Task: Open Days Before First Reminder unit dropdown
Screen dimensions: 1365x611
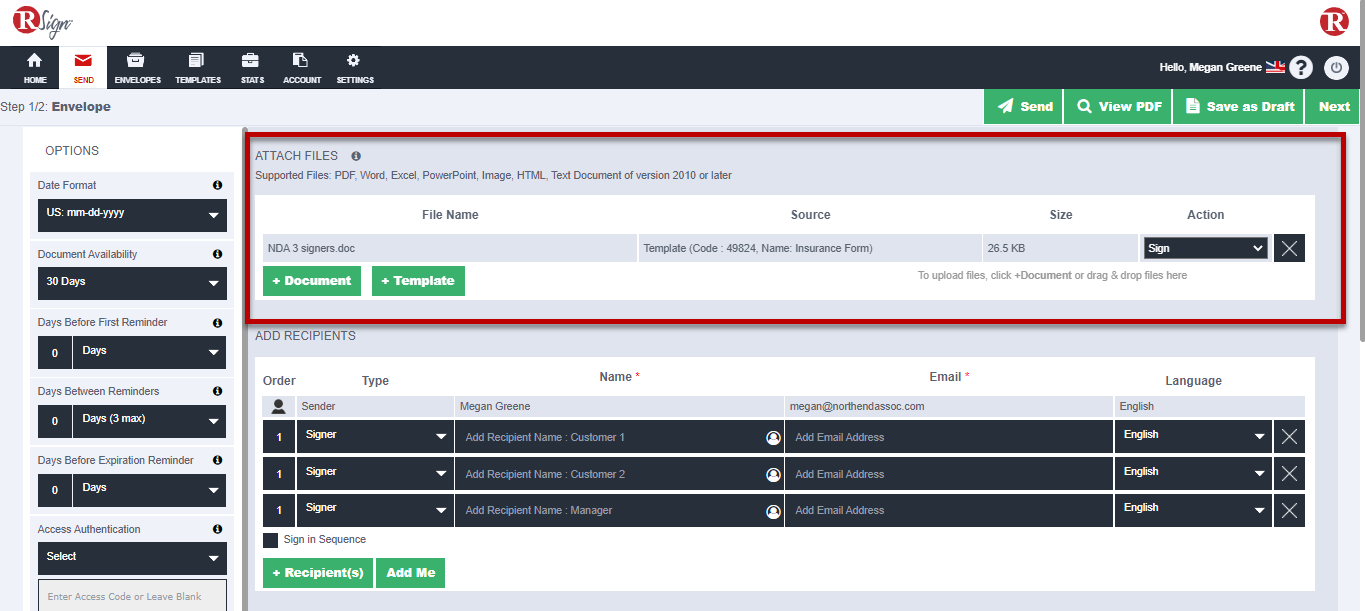Action: tap(149, 352)
